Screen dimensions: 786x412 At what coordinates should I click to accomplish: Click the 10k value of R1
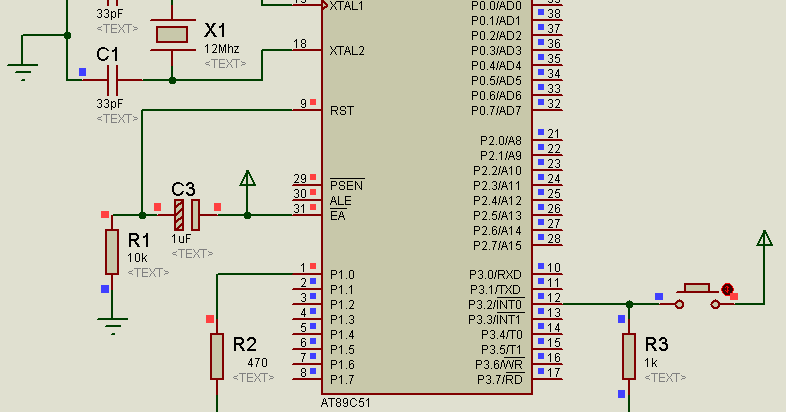pyautogui.click(x=137, y=258)
